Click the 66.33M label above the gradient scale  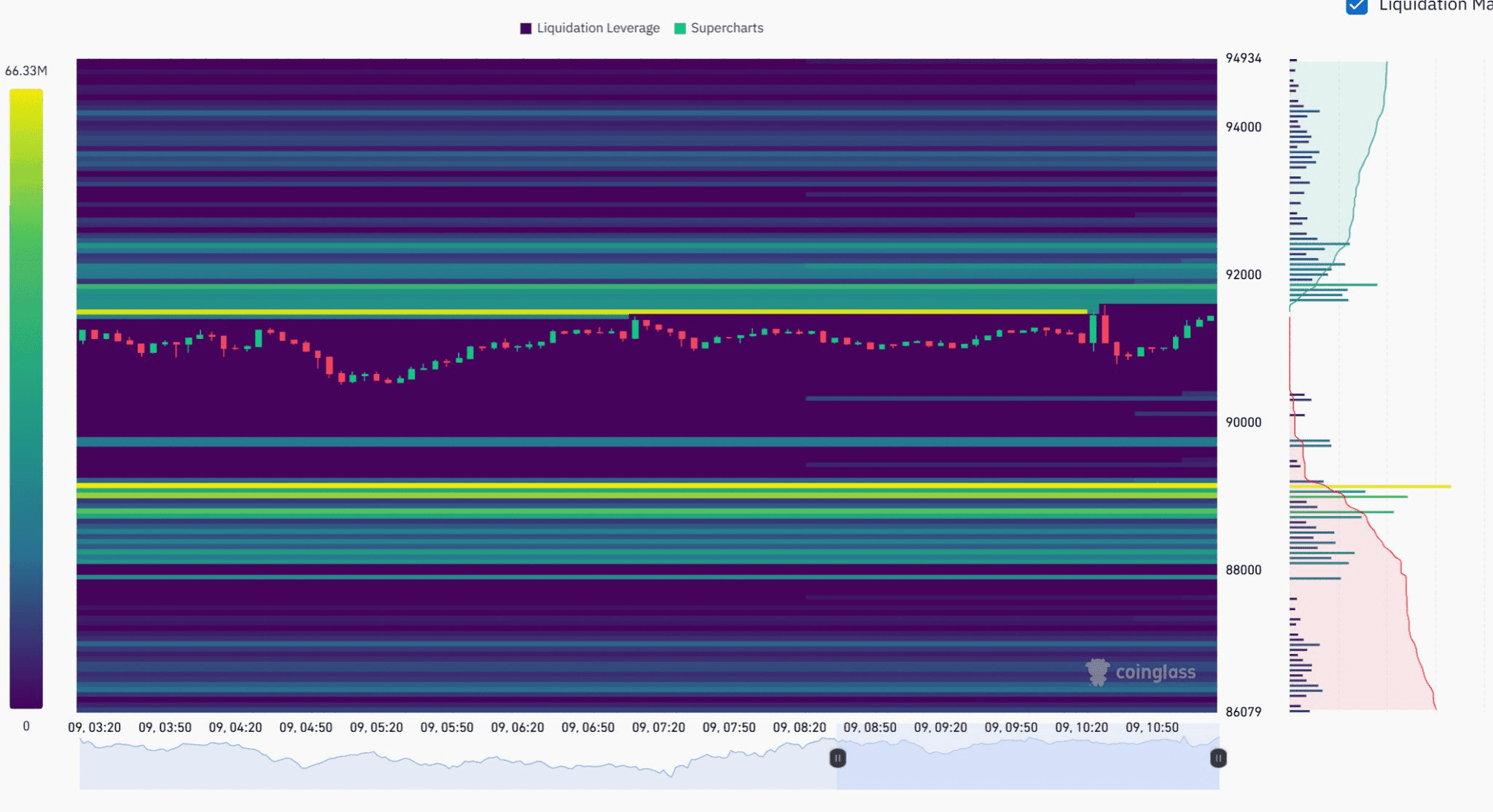26,71
